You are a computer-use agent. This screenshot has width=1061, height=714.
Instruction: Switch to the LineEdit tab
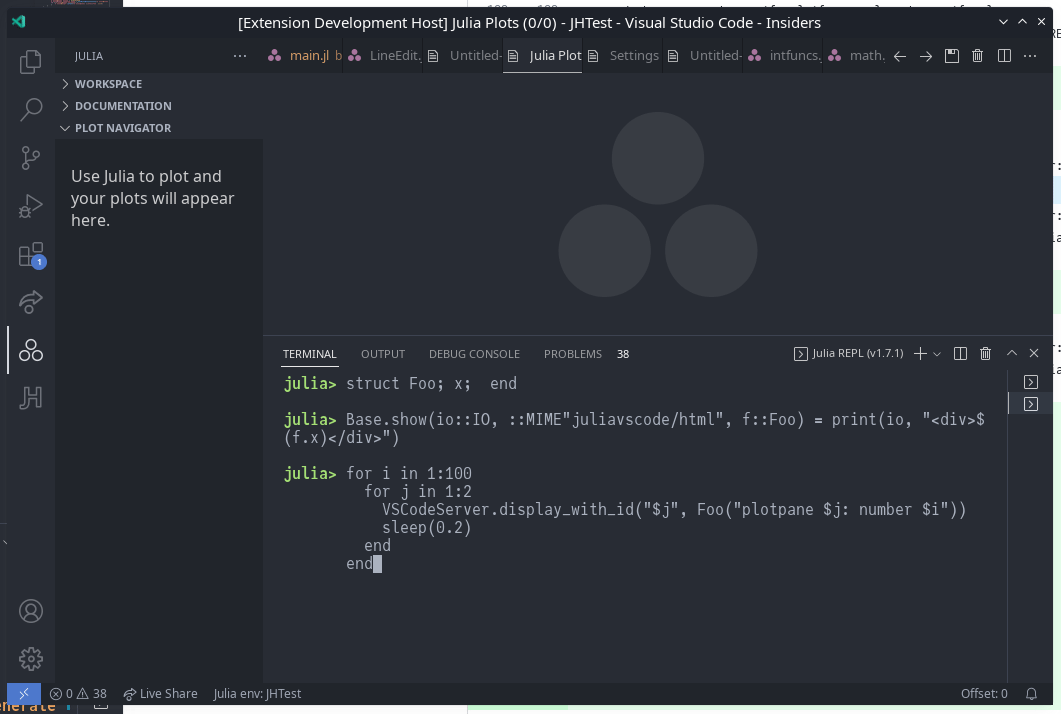click(384, 56)
